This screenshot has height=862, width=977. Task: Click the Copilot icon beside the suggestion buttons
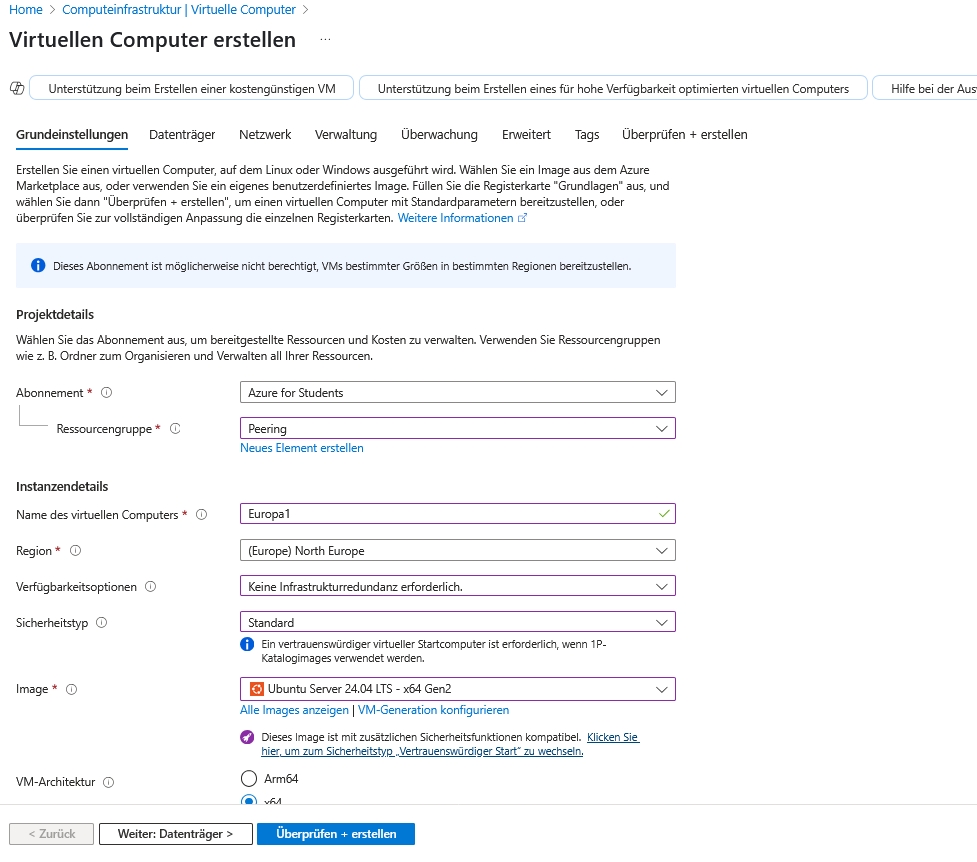[16, 88]
